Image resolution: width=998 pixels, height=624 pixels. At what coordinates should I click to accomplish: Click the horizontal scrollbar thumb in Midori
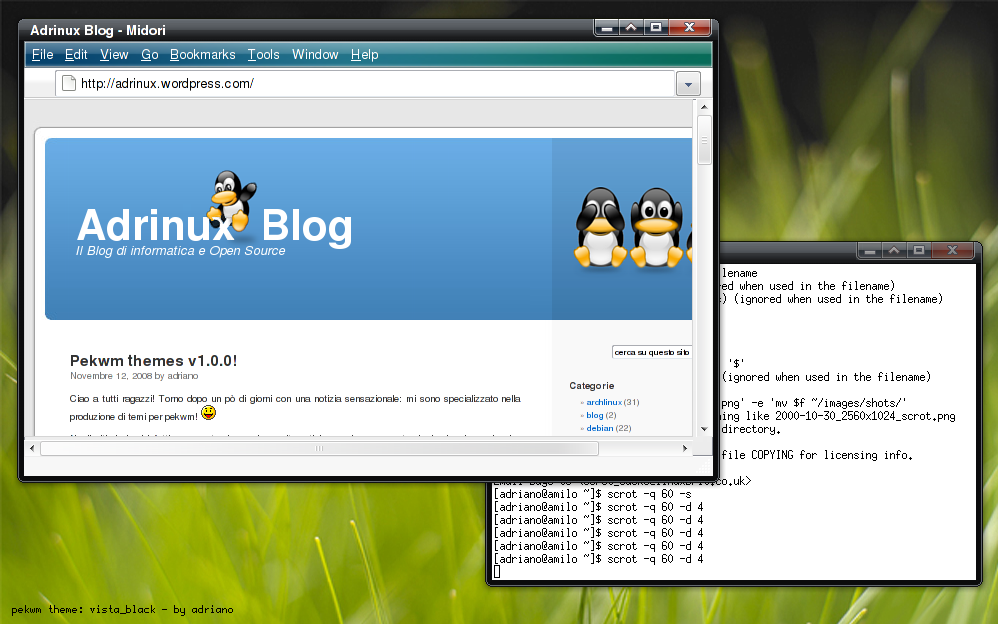(320, 448)
